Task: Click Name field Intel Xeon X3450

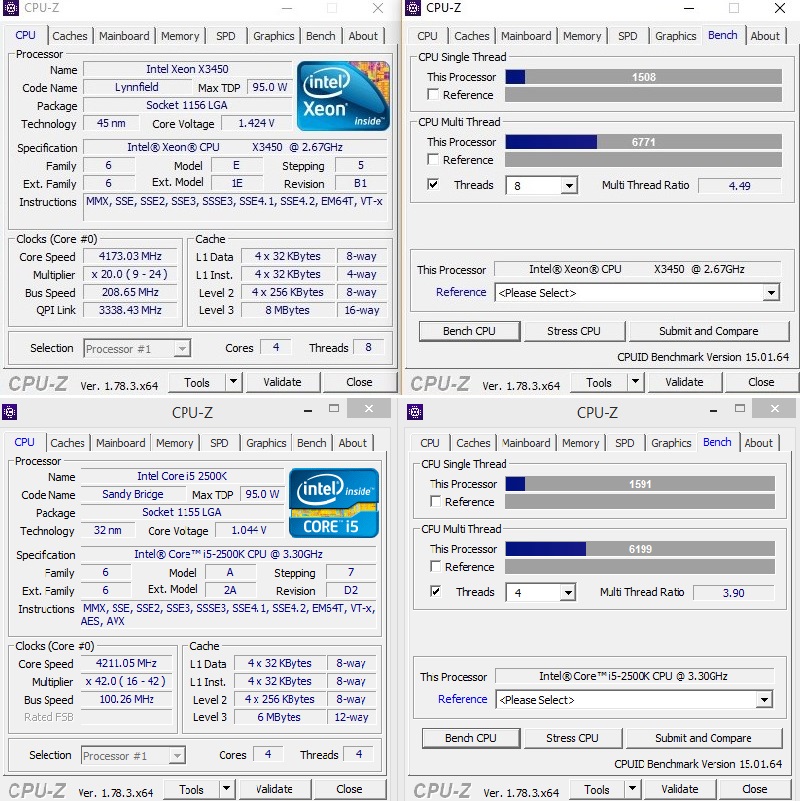Action: pyautogui.click(x=187, y=69)
